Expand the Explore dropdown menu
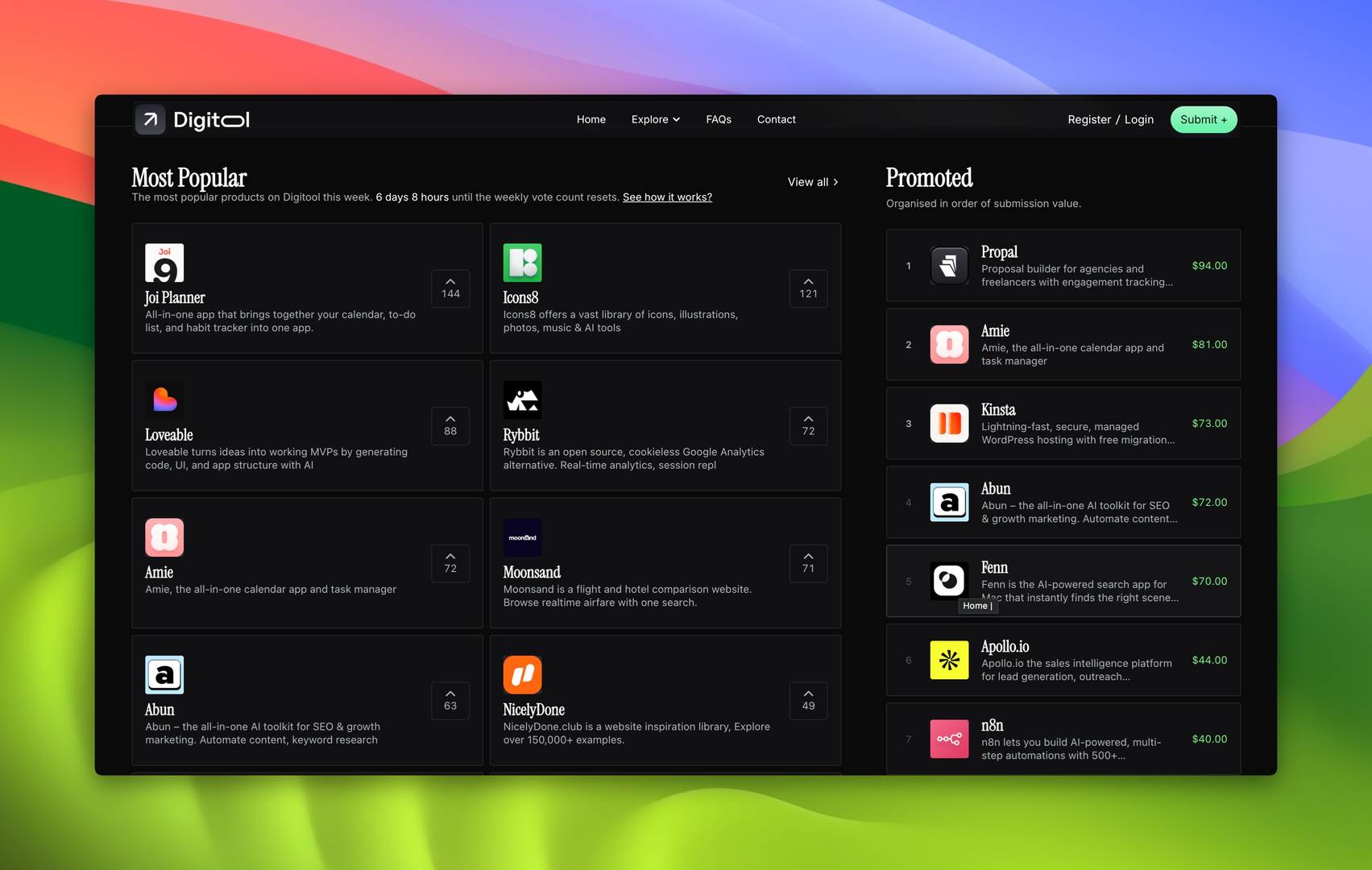This screenshot has height=870, width=1372. [656, 119]
